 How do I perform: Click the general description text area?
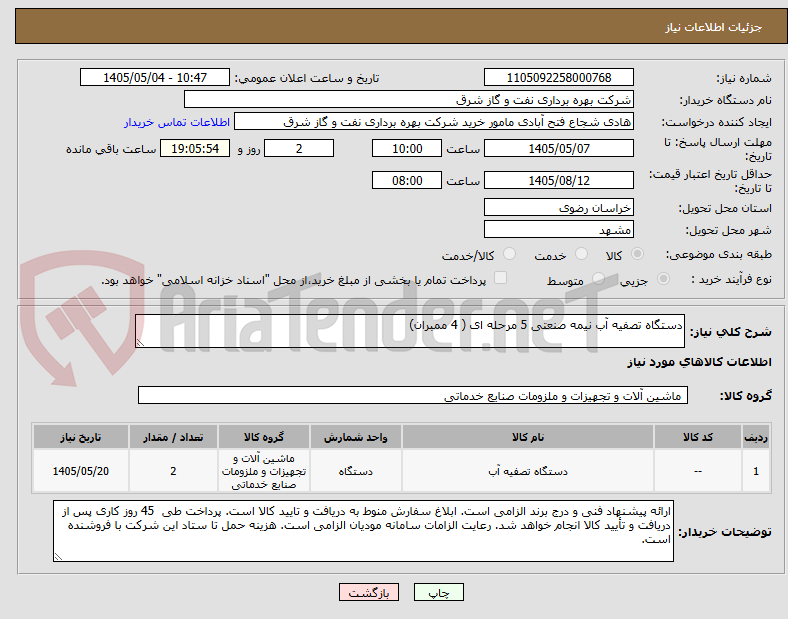[x=410, y=331]
